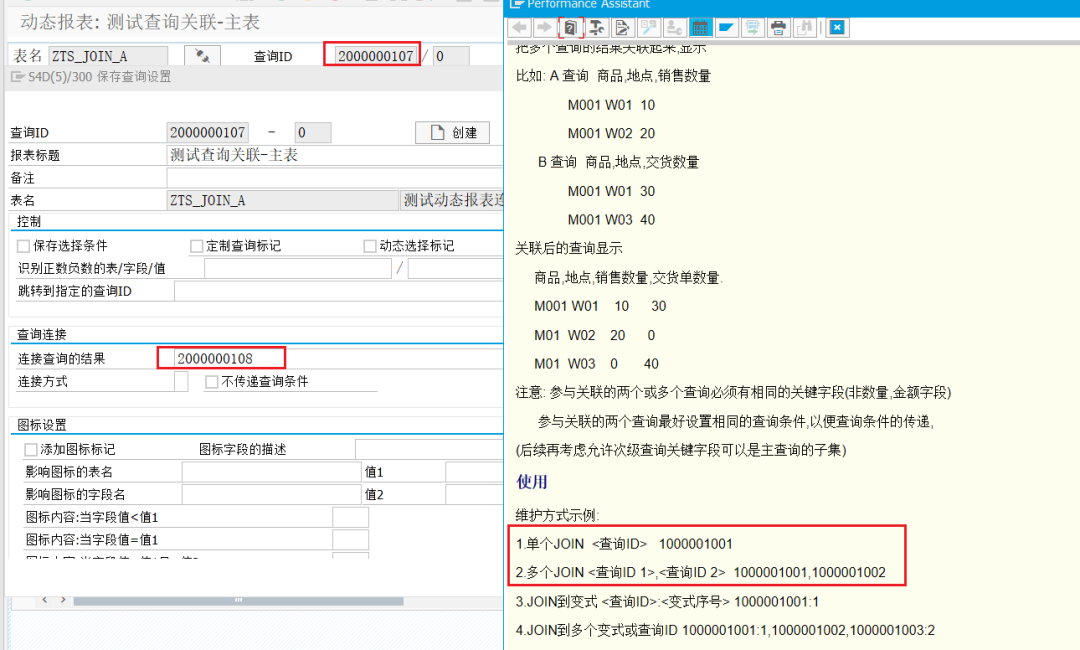This screenshot has height=650, width=1080.
Task: Click the 图标内容:当字段值<值1 box
Action: tap(351, 517)
